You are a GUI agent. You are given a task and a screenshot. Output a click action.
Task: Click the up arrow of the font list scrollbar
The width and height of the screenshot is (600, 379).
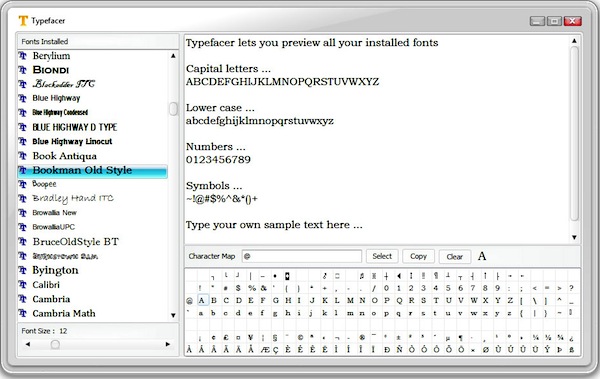click(x=173, y=56)
